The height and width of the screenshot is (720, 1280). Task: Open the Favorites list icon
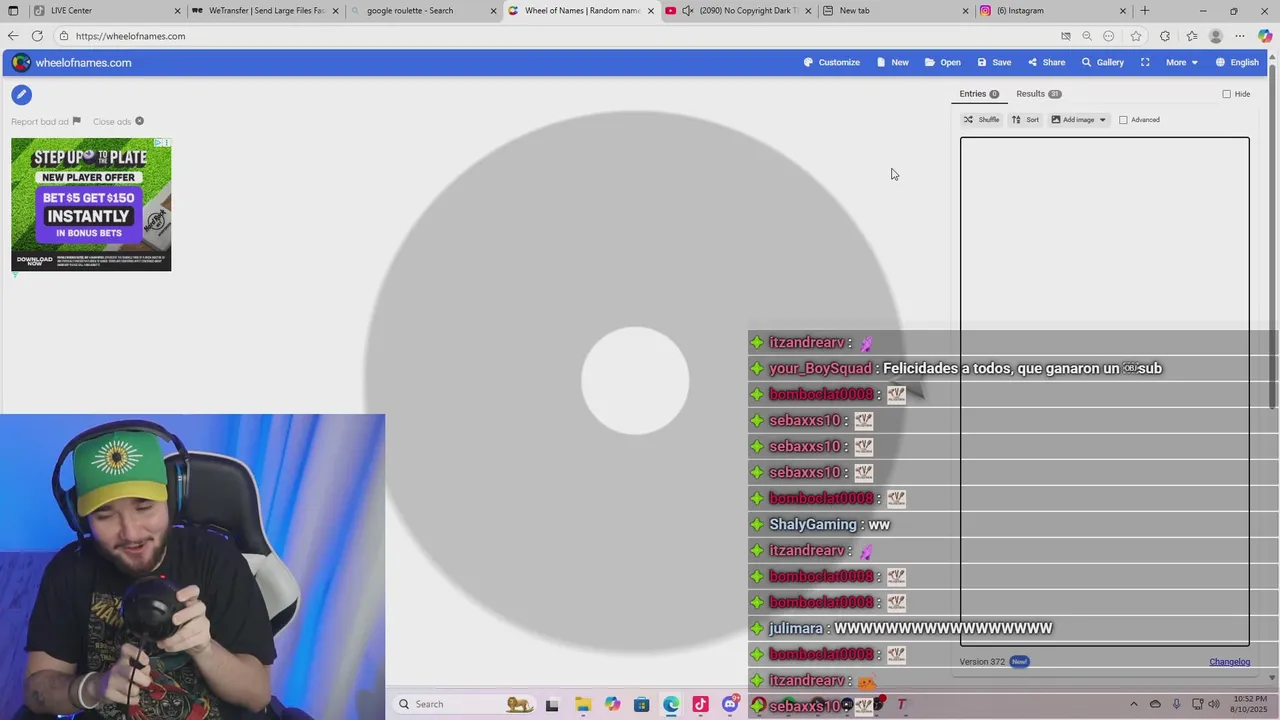coord(1191,36)
